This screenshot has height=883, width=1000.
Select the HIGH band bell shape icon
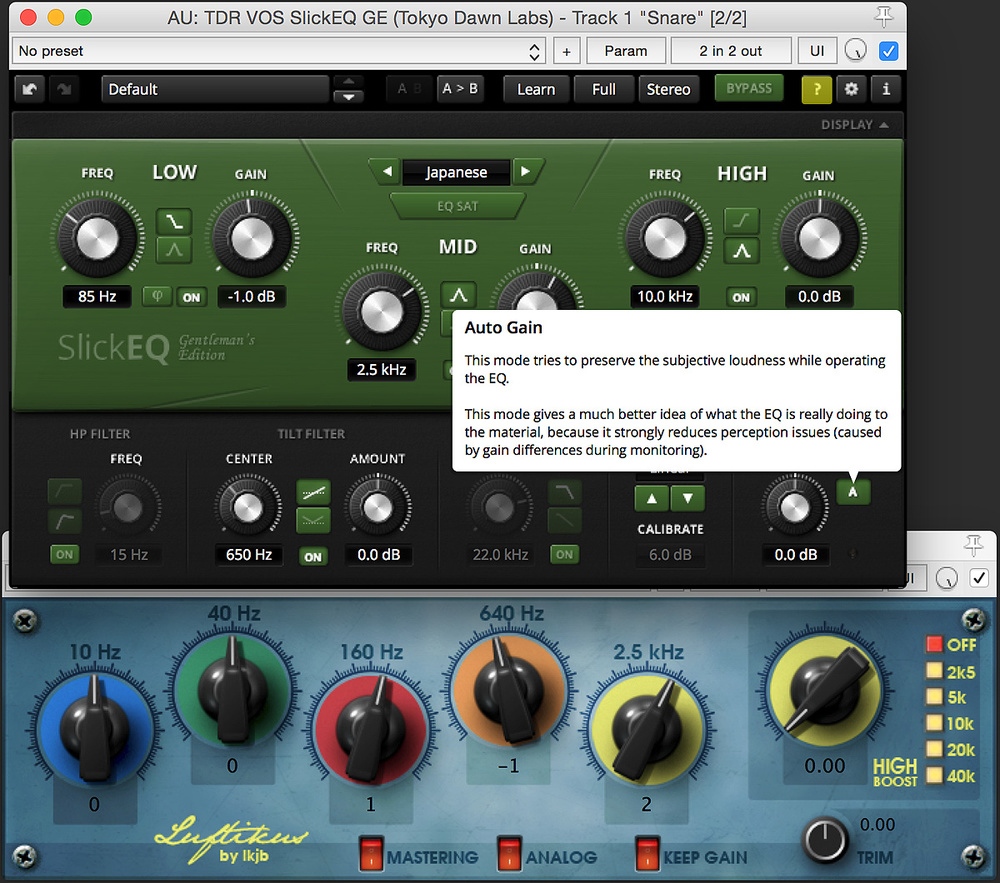point(741,251)
